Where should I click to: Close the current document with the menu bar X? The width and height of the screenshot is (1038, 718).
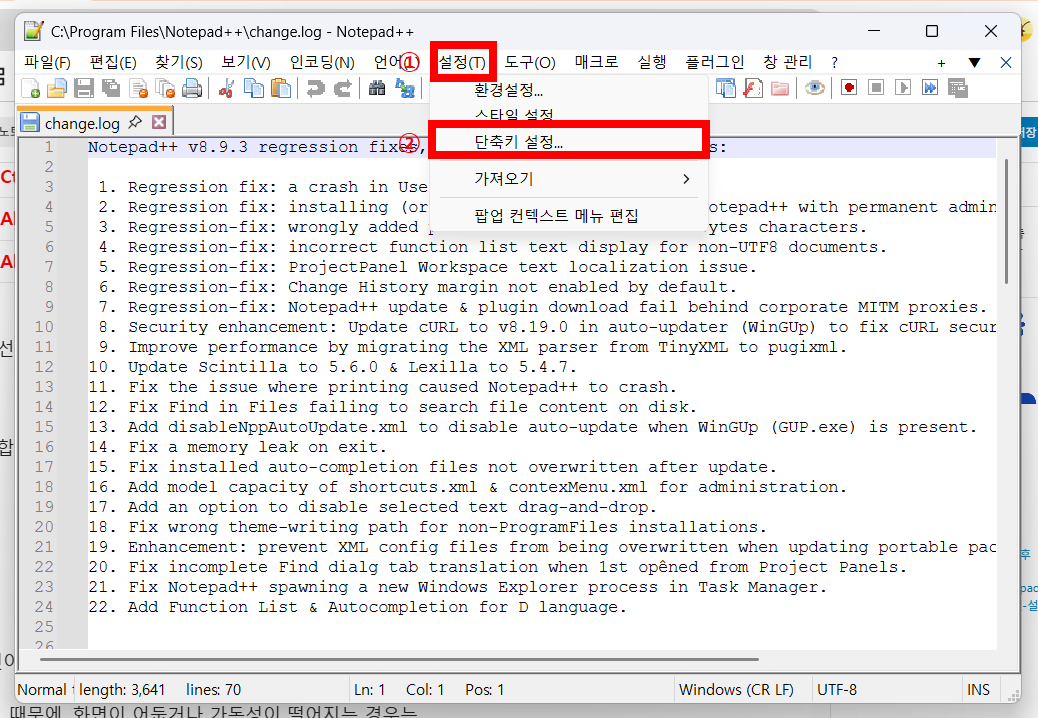click(1006, 63)
